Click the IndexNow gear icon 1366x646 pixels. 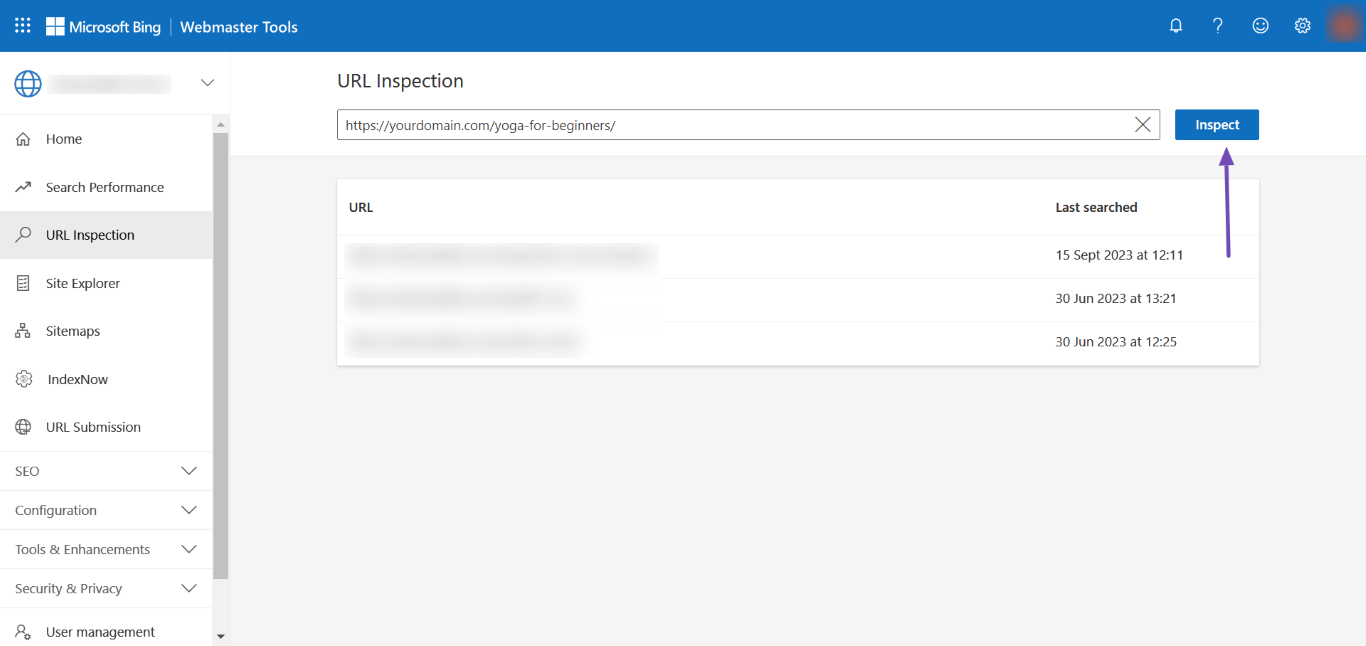pyautogui.click(x=24, y=379)
